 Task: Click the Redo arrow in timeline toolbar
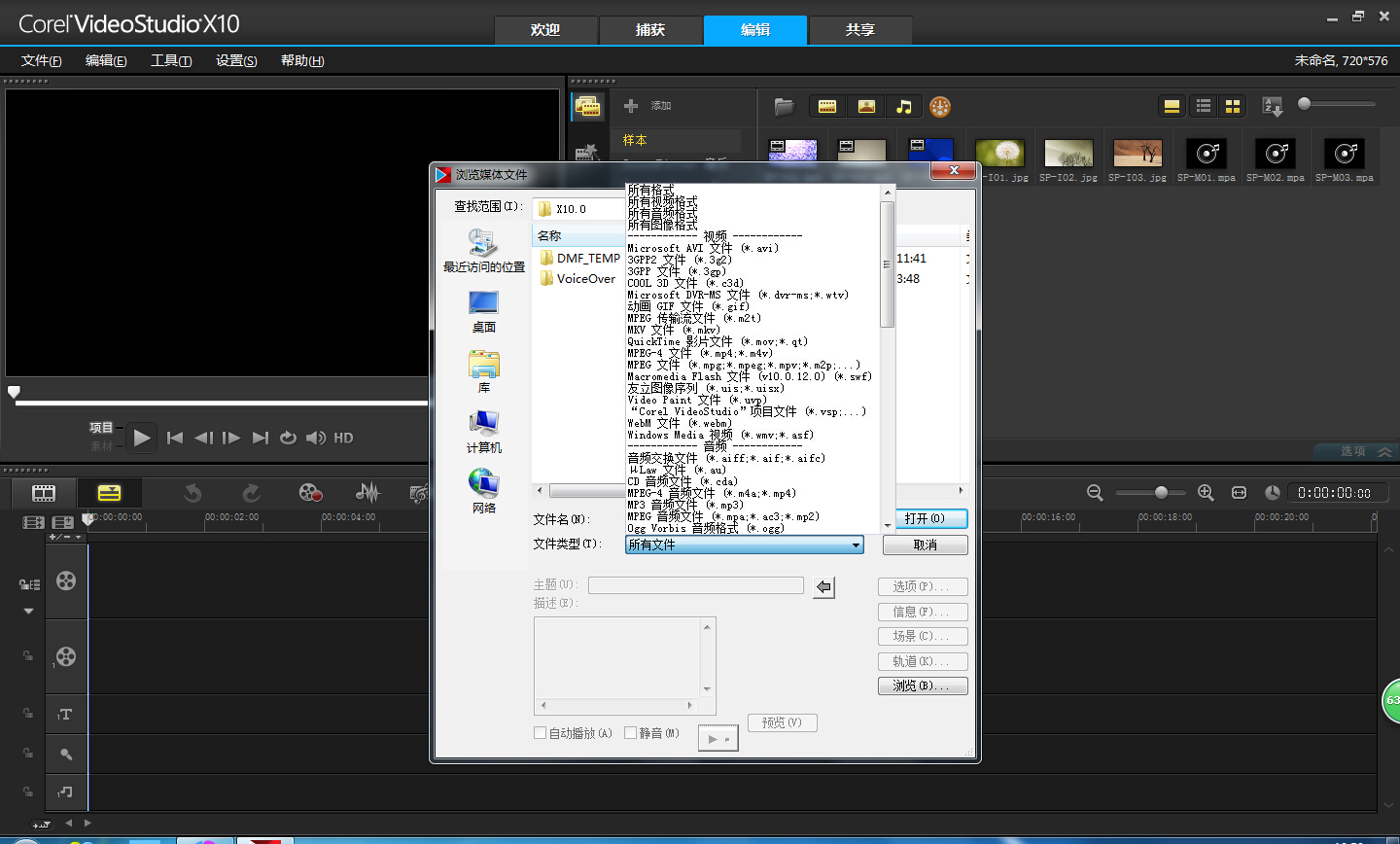[x=251, y=493]
